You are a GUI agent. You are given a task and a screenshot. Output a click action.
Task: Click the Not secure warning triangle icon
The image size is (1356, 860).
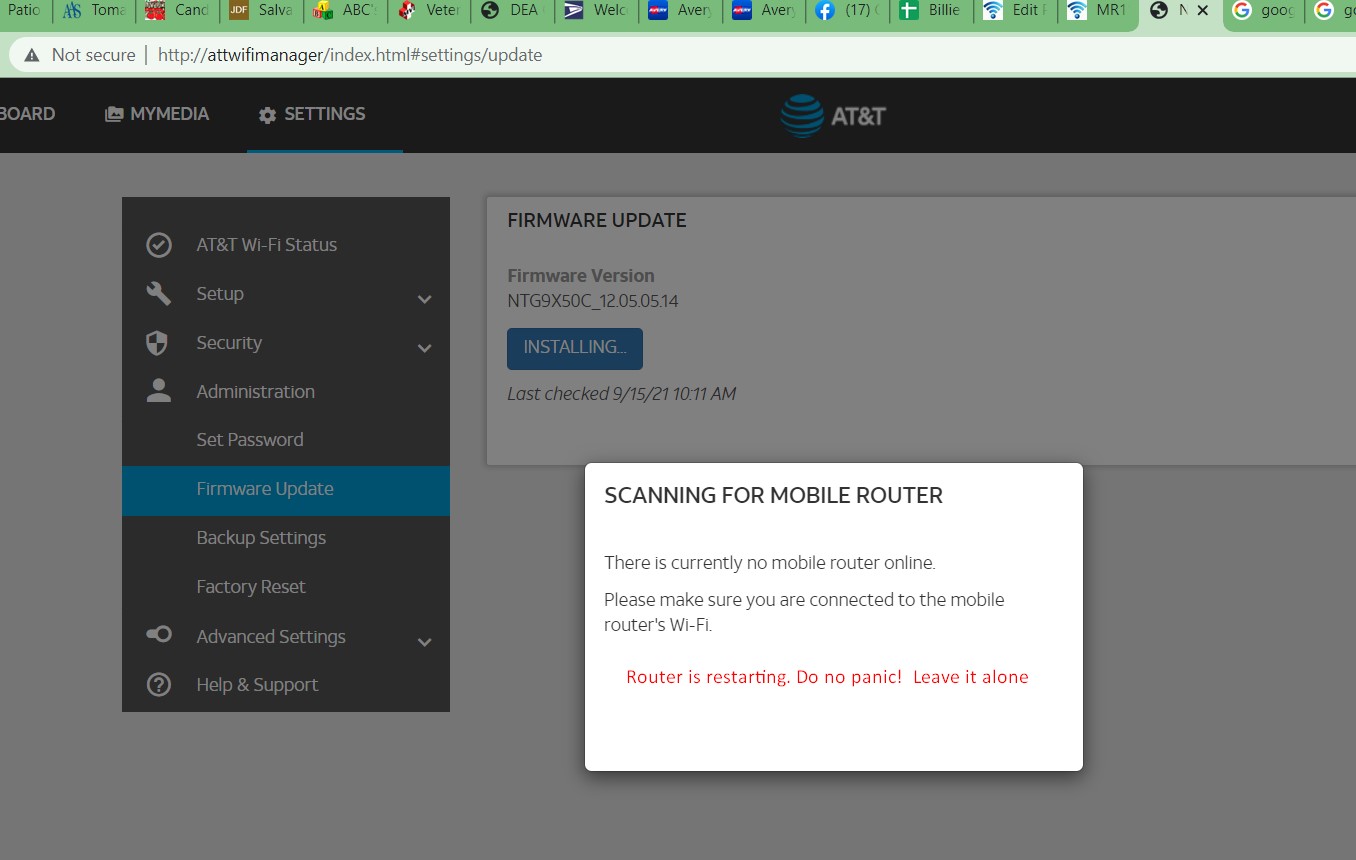(x=32, y=55)
